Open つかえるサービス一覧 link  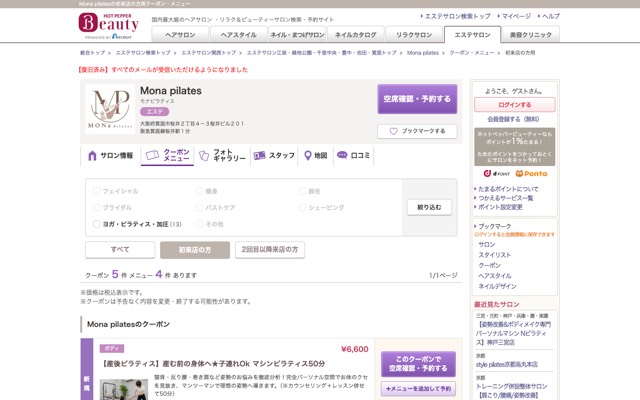(506, 198)
